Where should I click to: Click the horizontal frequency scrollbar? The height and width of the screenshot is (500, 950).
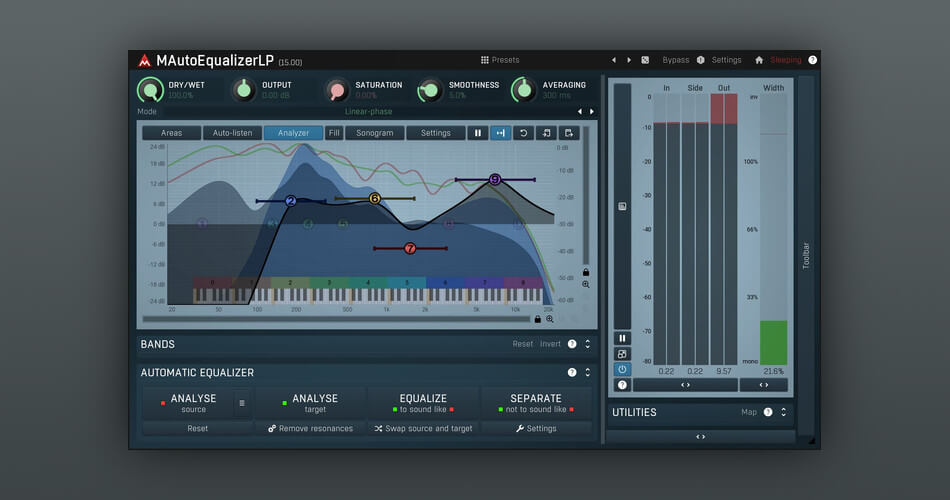pyautogui.click(x=336, y=319)
